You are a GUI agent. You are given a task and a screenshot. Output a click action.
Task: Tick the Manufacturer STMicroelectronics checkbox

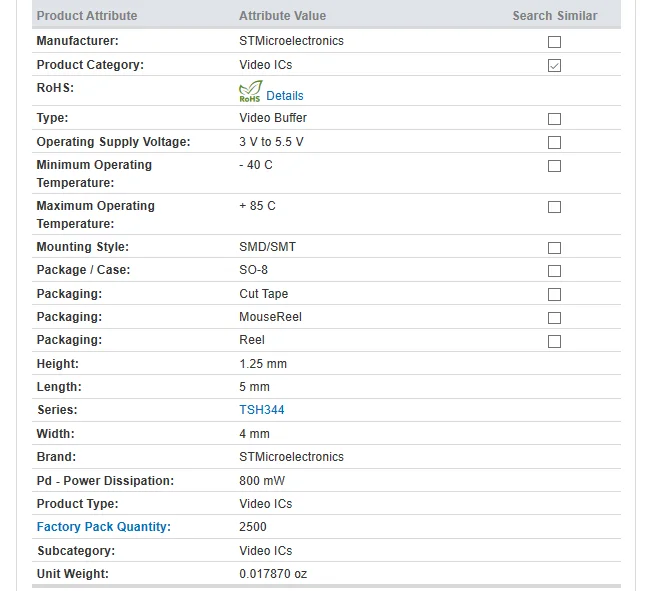(x=554, y=42)
